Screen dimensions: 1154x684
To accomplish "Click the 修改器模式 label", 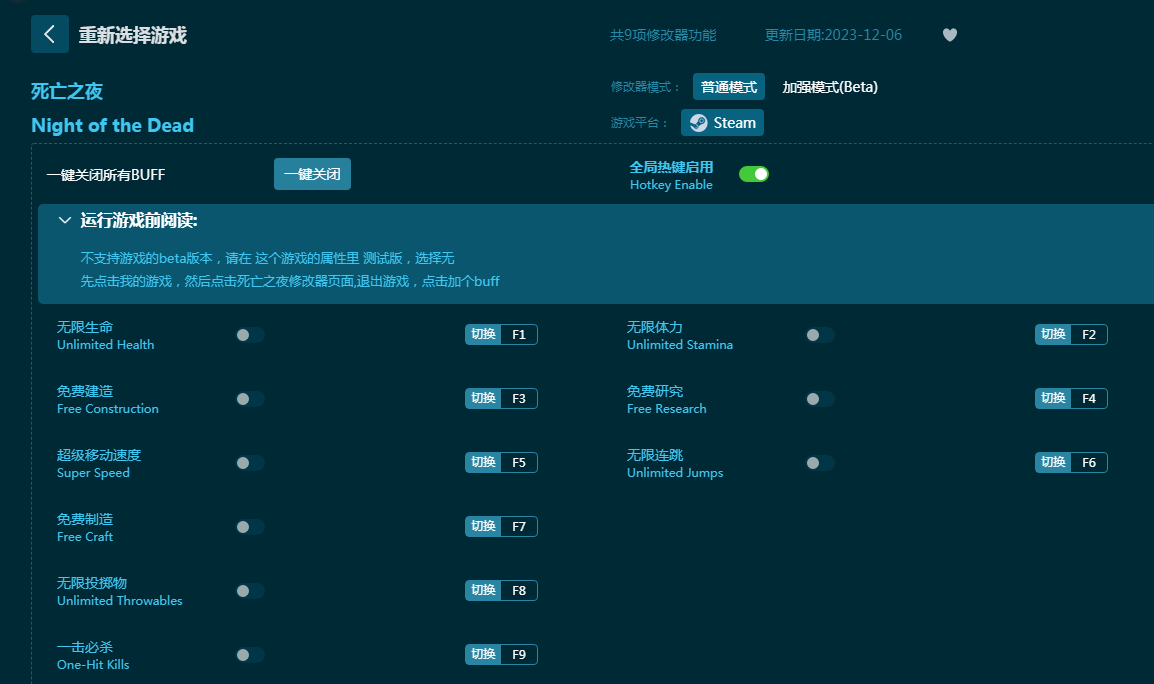I will [x=645, y=87].
